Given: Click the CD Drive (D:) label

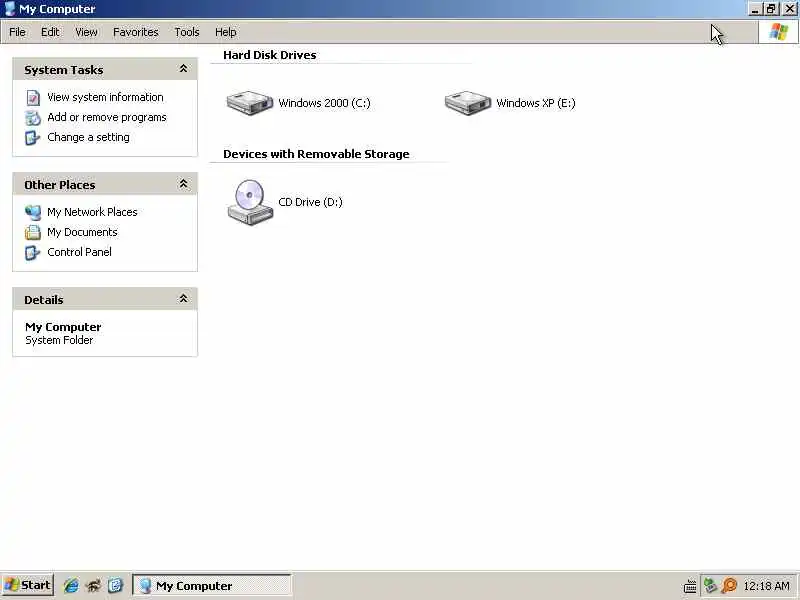Looking at the screenshot, I should click(310, 202).
